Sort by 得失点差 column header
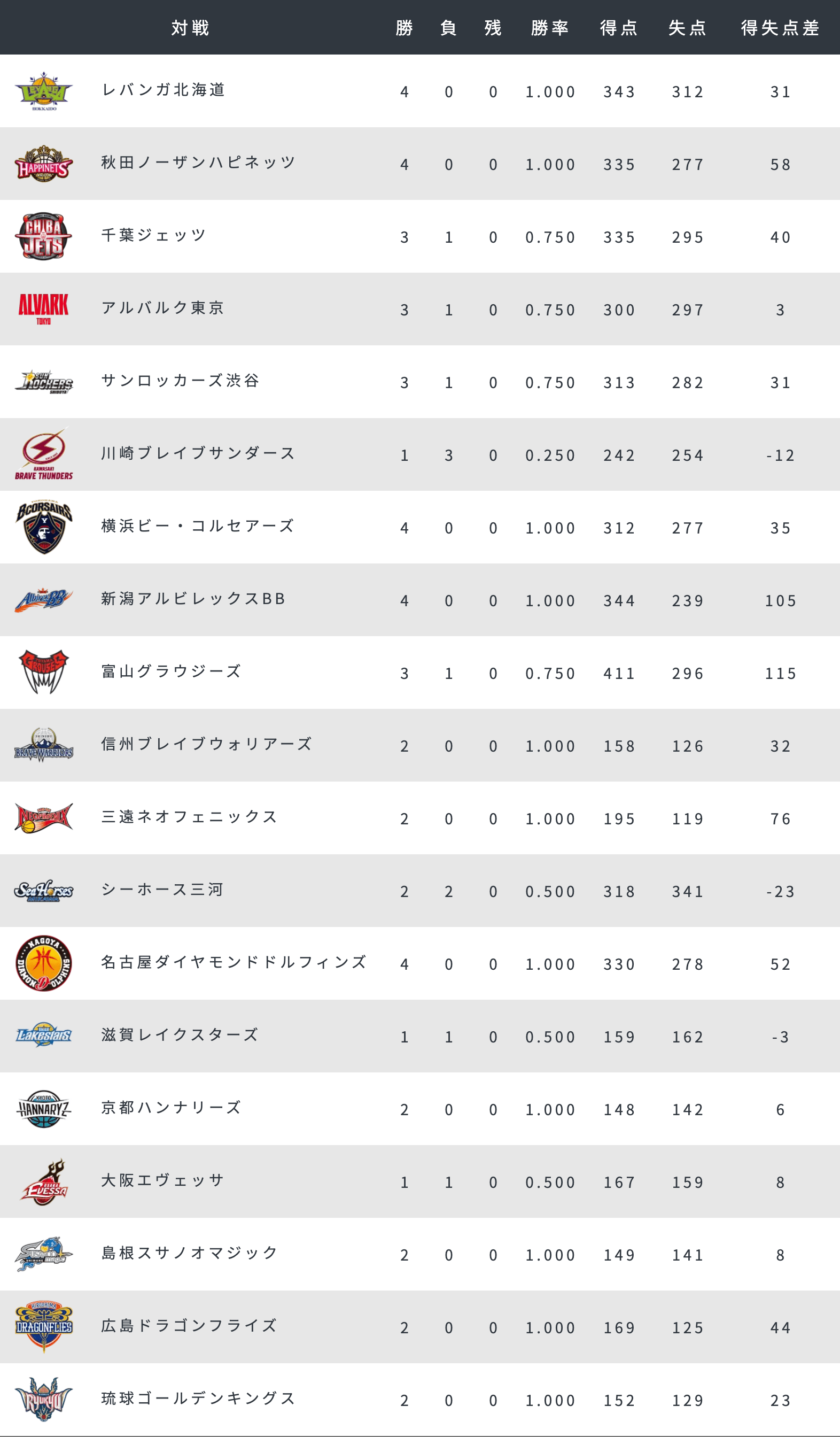The width and height of the screenshot is (840, 1437). coord(780,27)
